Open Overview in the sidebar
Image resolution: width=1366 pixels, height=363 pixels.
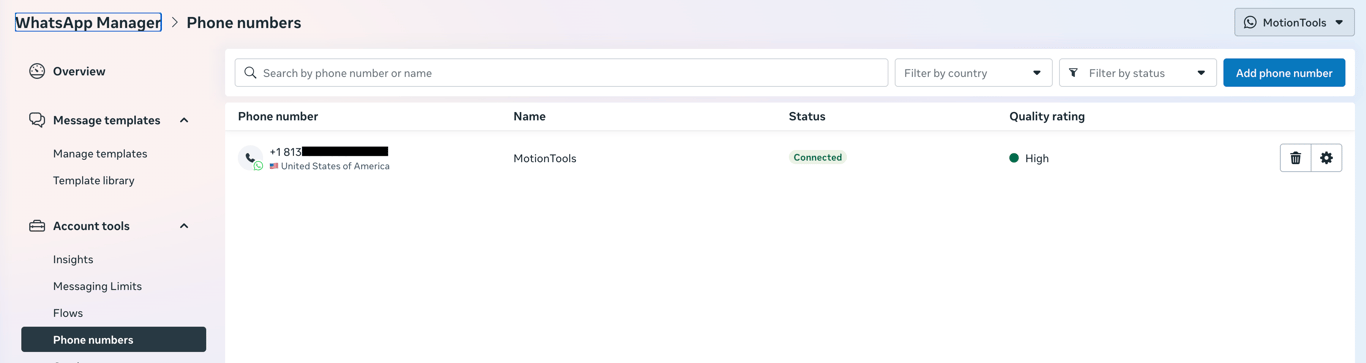pos(79,71)
